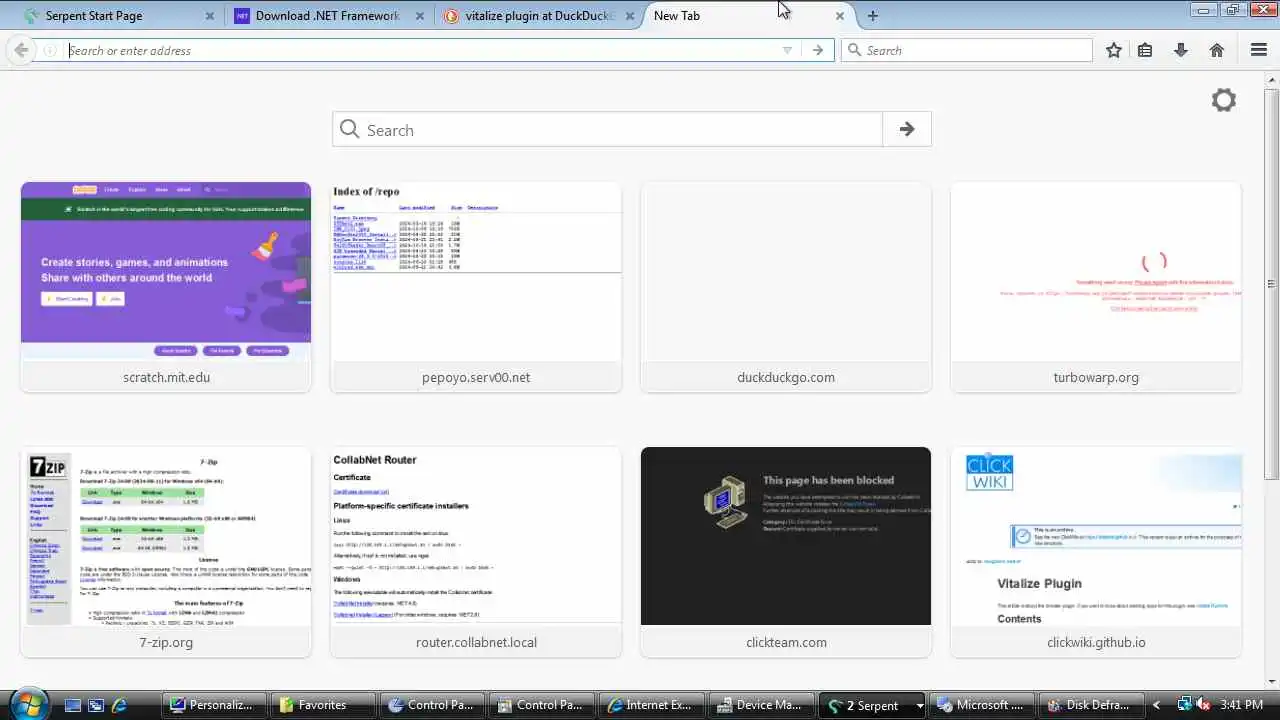Close the Download .NET Framework tab
1280x720 pixels.
pyautogui.click(x=421, y=16)
